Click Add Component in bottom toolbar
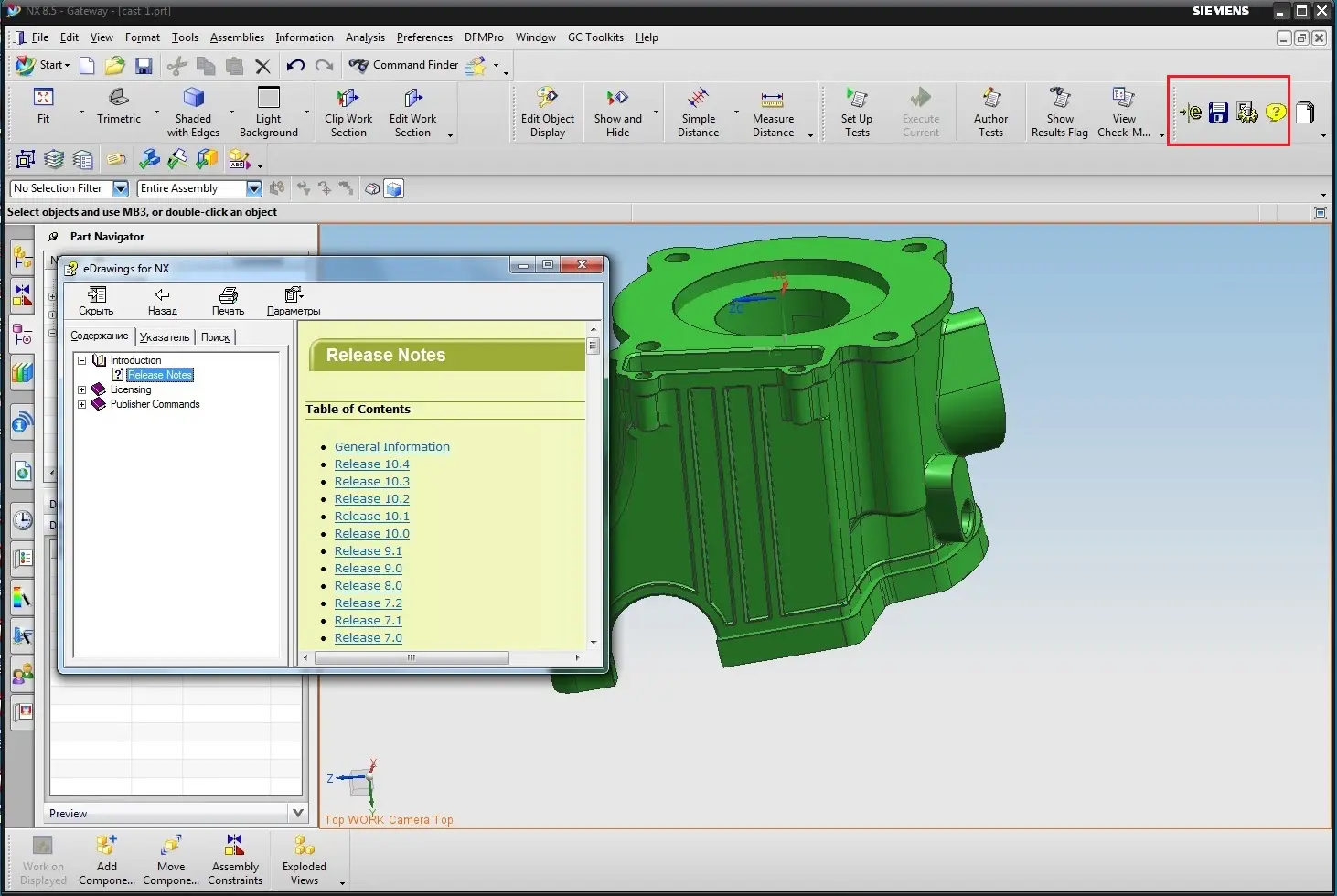 [x=107, y=859]
